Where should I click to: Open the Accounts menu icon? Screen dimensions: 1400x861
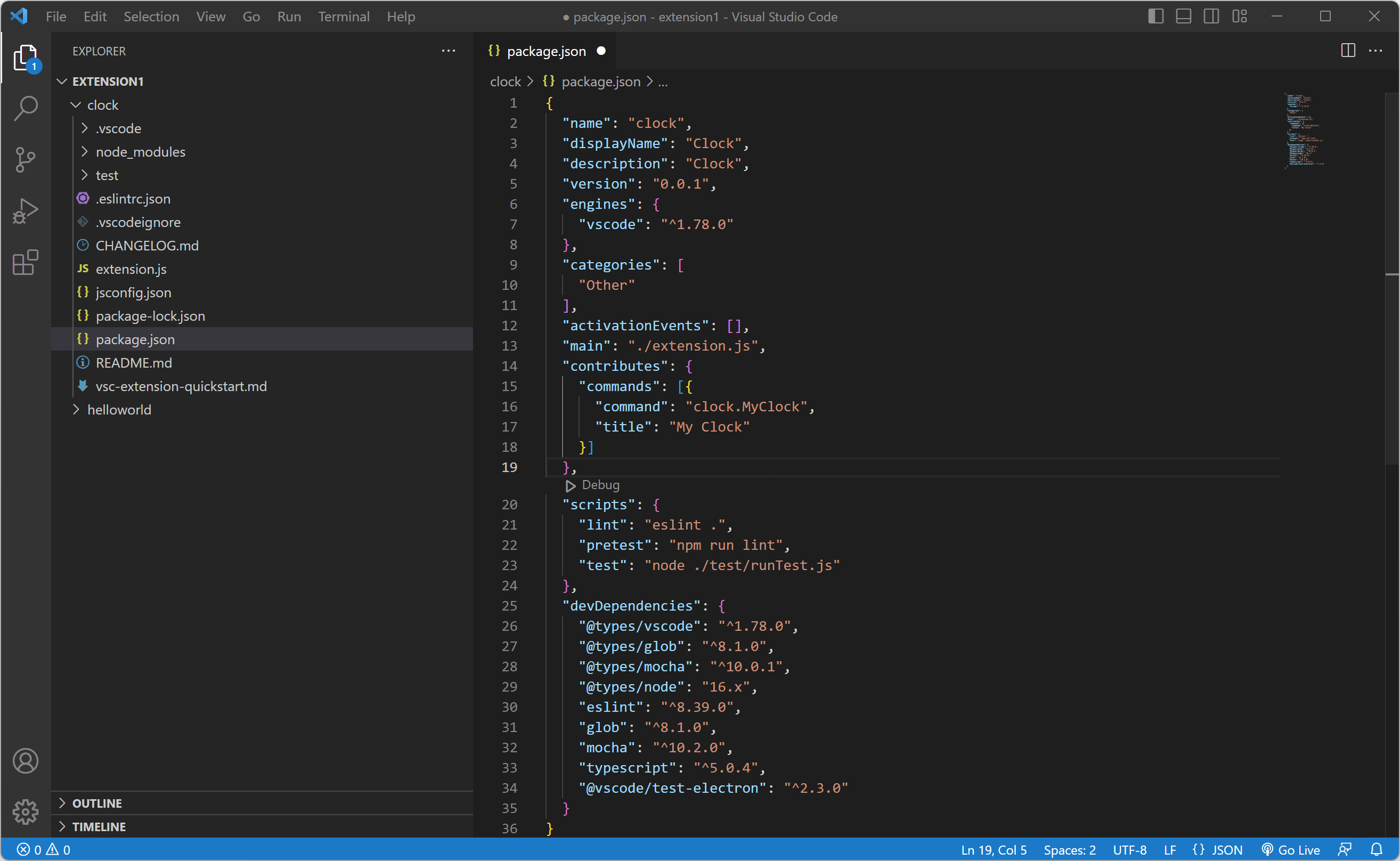26,761
